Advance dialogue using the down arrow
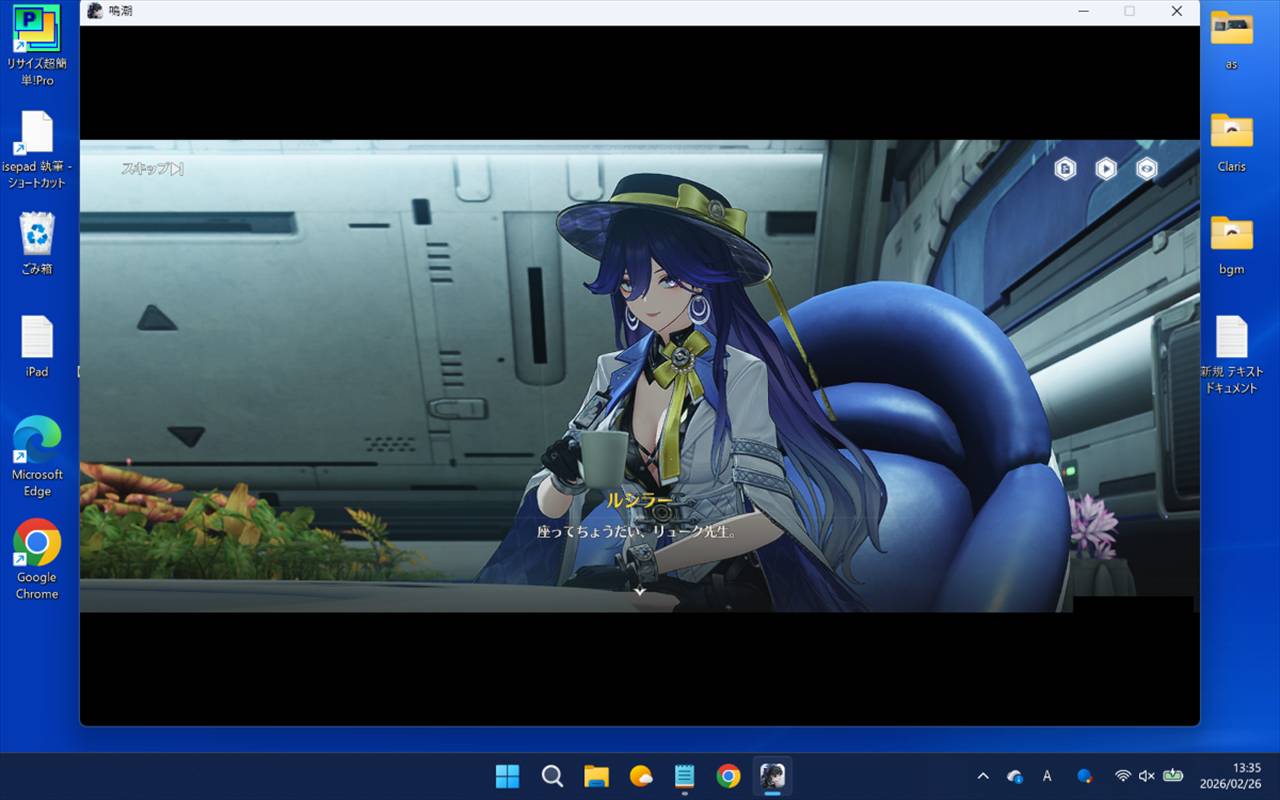 [x=640, y=591]
